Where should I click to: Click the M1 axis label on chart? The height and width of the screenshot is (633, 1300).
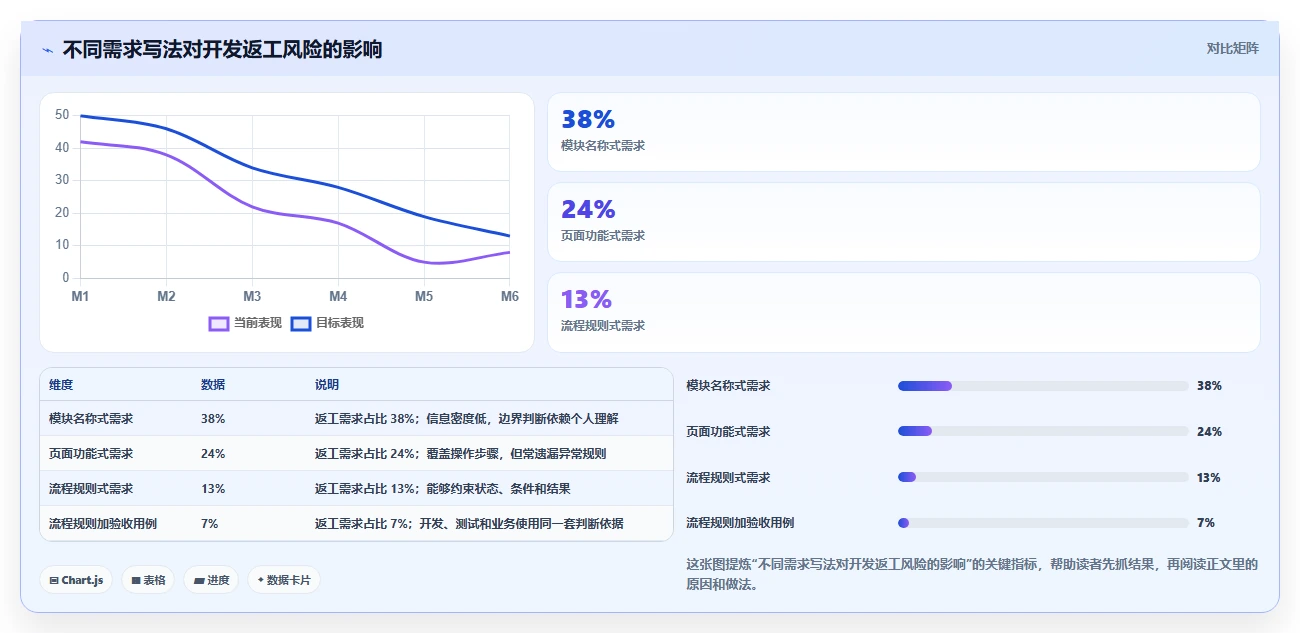(x=80, y=297)
